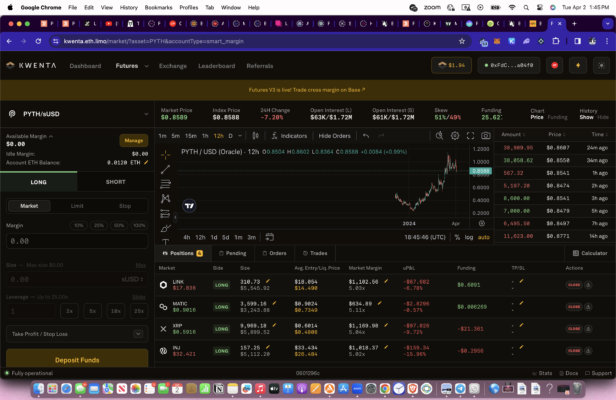Toggle log scale on chart
616x400 pixels.
469,237
